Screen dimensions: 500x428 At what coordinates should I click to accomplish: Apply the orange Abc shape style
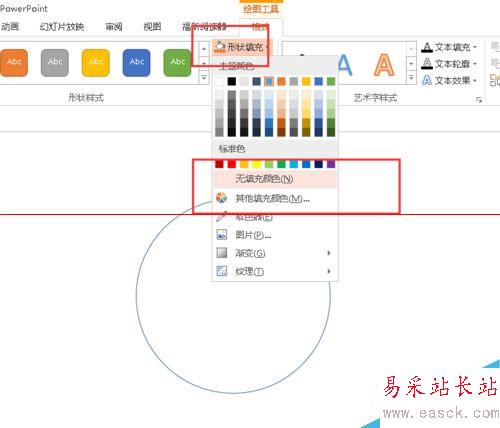14,63
